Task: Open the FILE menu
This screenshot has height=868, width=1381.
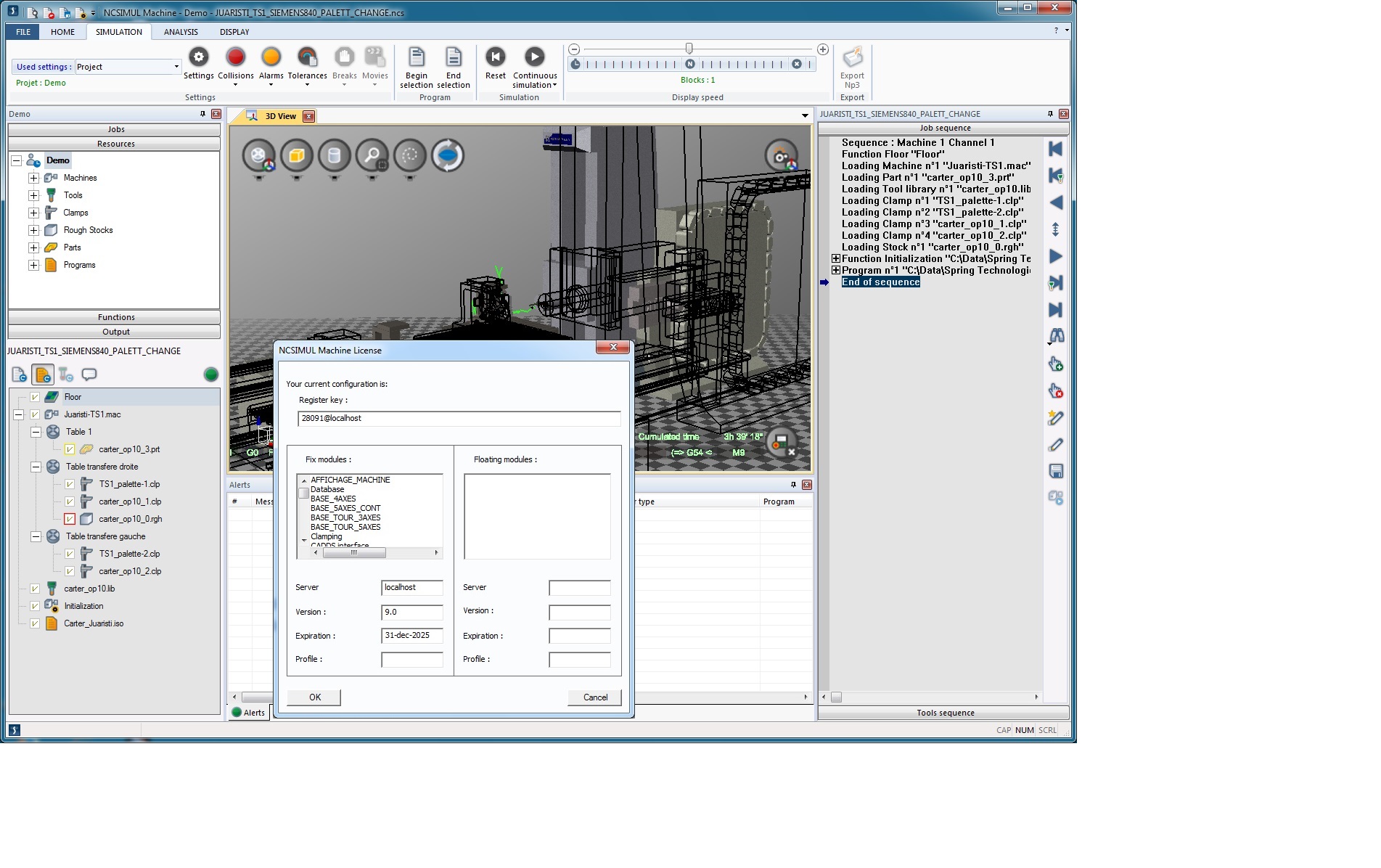Action: tap(23, 32)
